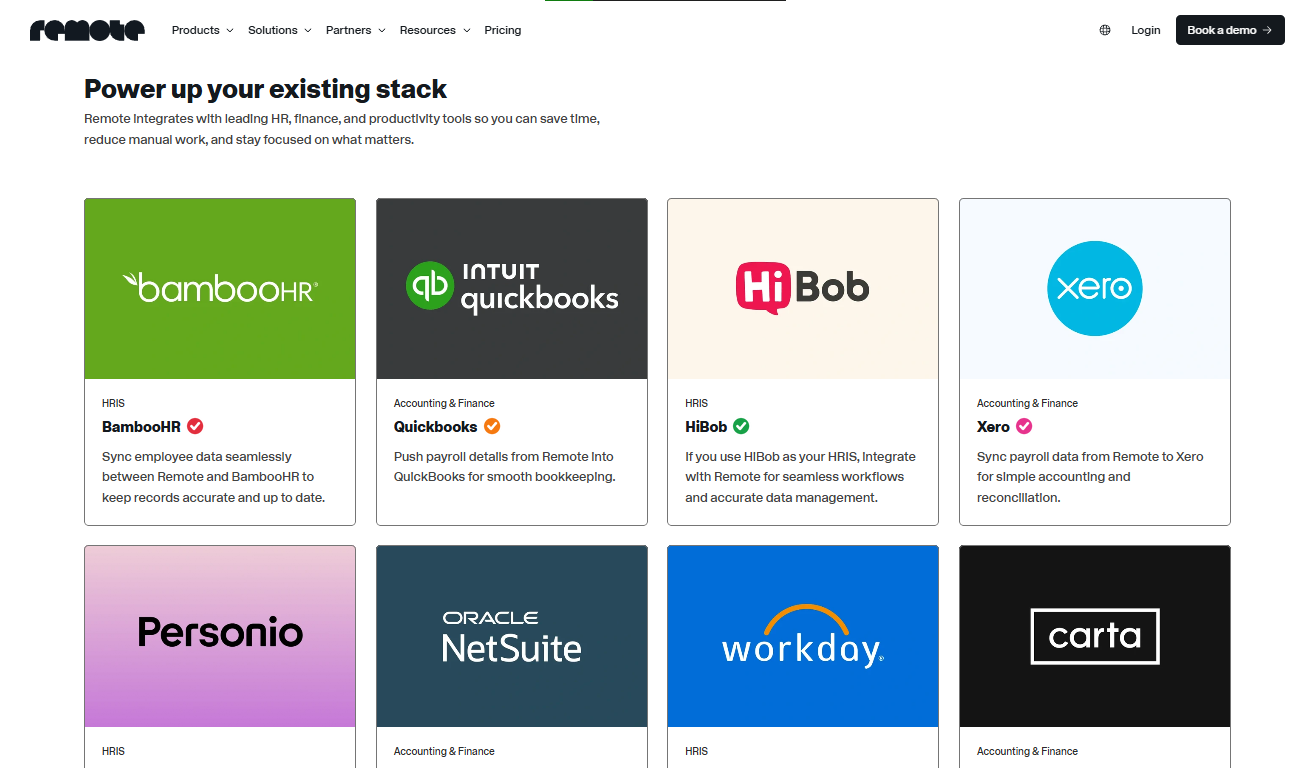This screenshot has height=768, width=1313.
Task: Click the Xero payroll sync description
Action: (1090, 477)
